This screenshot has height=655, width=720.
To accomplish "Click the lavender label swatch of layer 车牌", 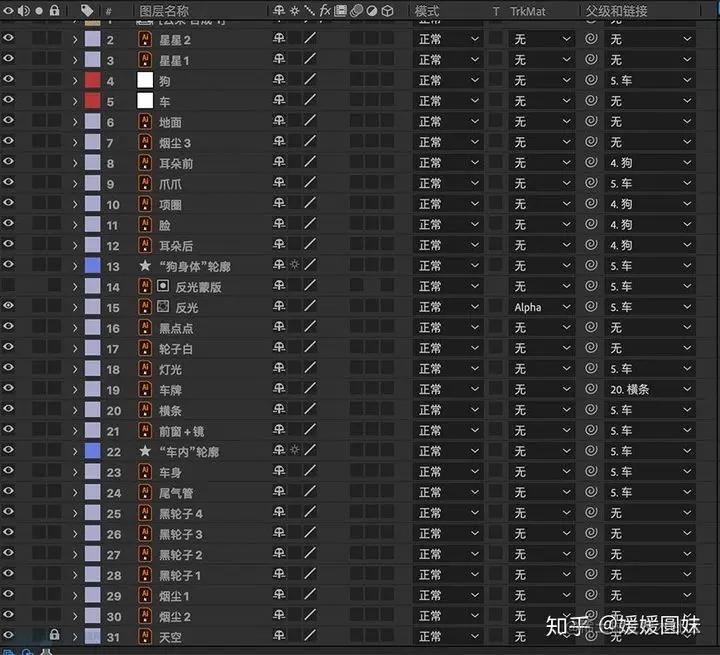I will pos(92,390).
